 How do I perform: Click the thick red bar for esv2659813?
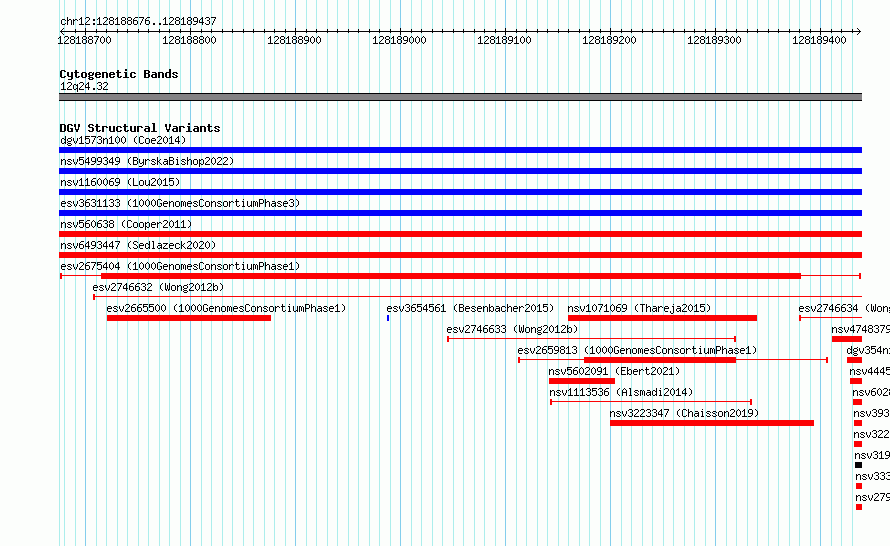660,360
